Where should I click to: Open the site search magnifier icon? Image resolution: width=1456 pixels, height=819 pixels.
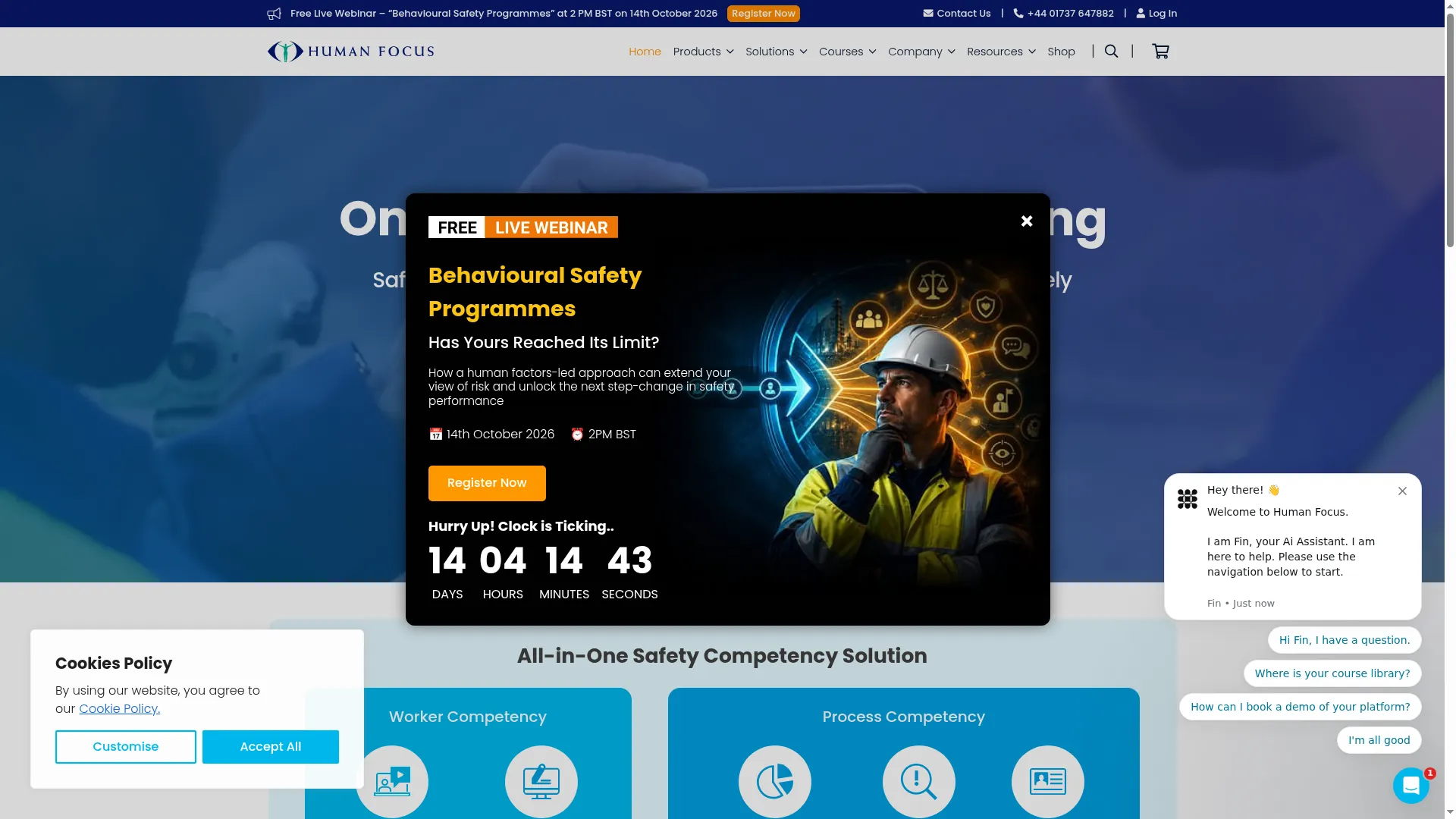coord(1111,51)
